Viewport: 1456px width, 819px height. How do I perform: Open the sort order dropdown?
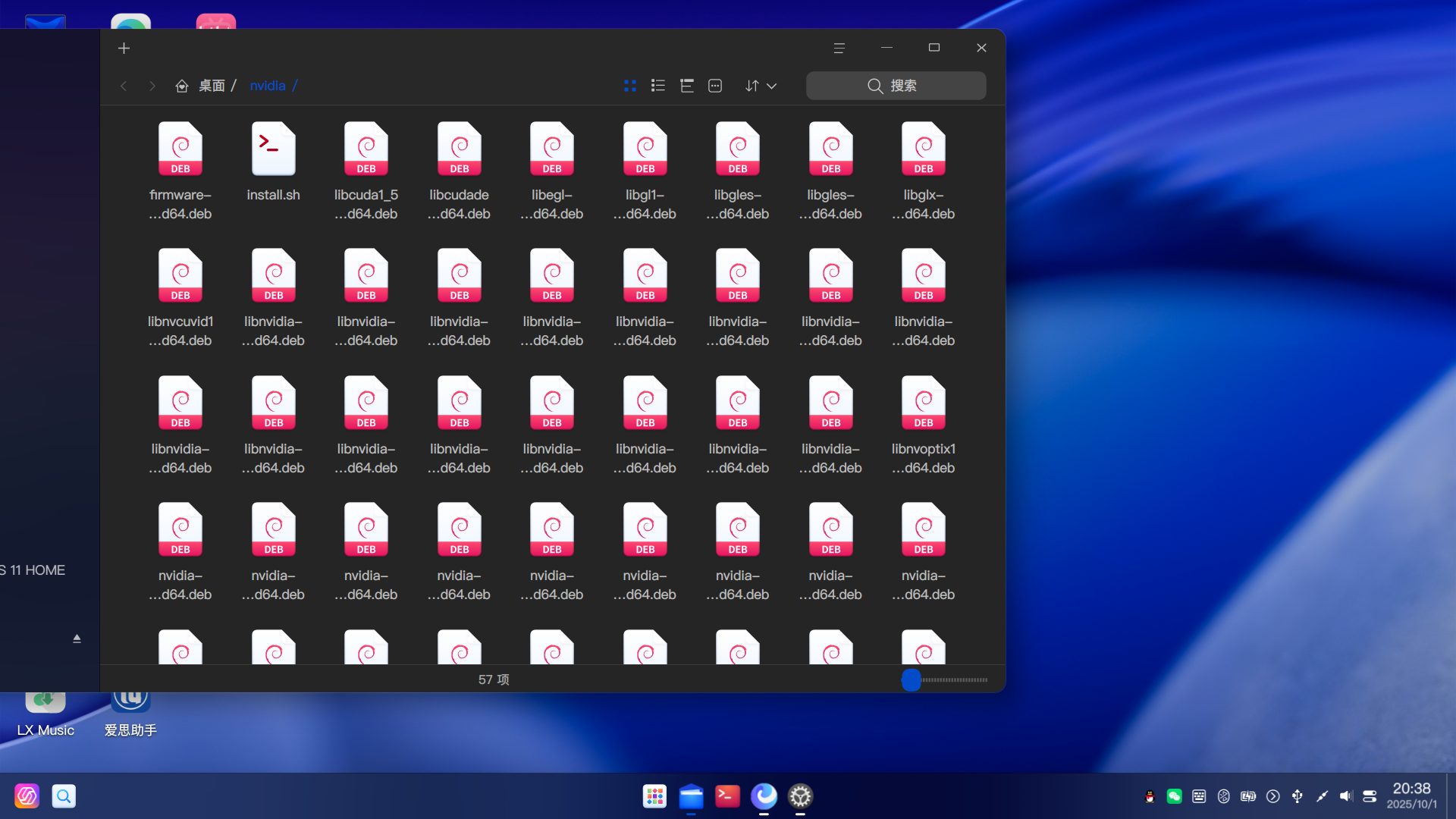point(761,86)
